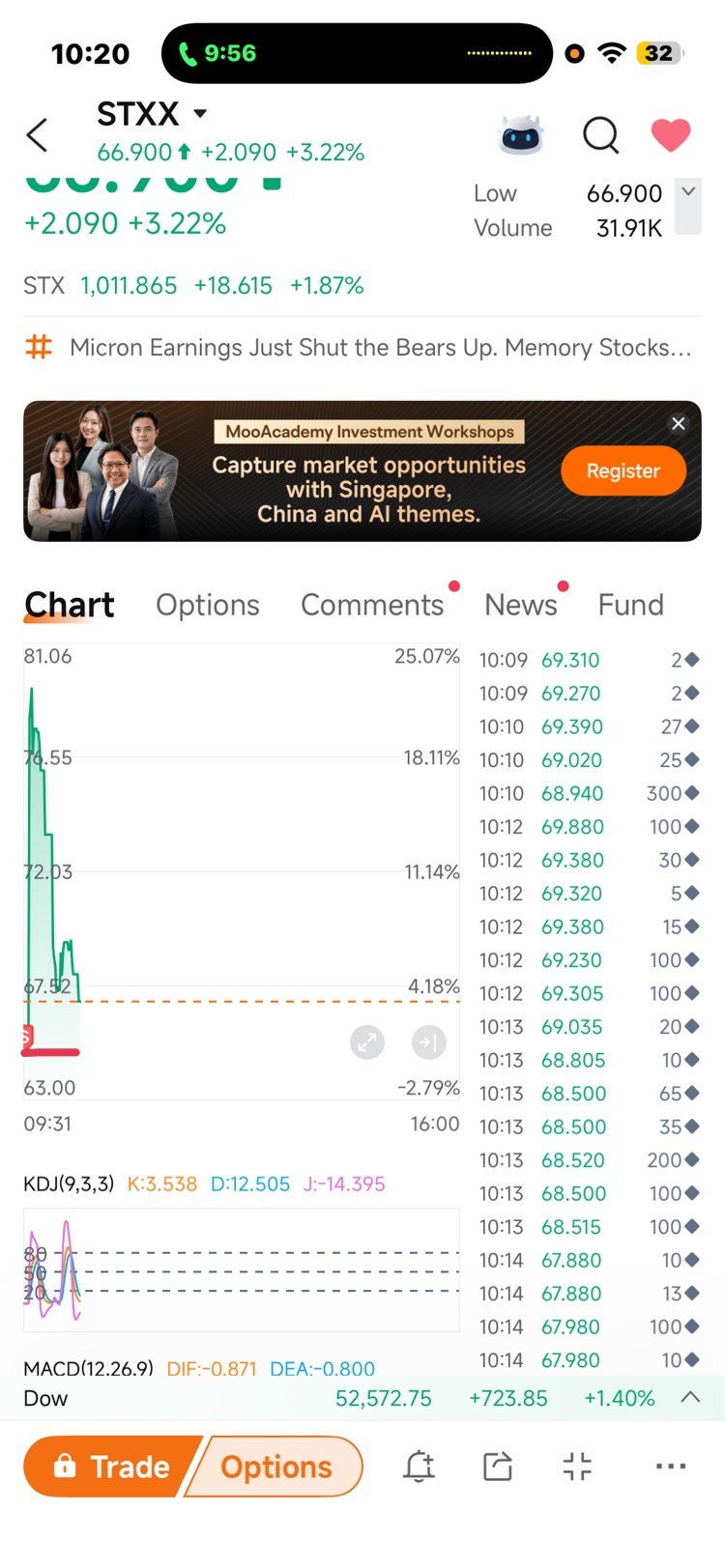Tap the share icon in bottom bar

pos(497,1467)
